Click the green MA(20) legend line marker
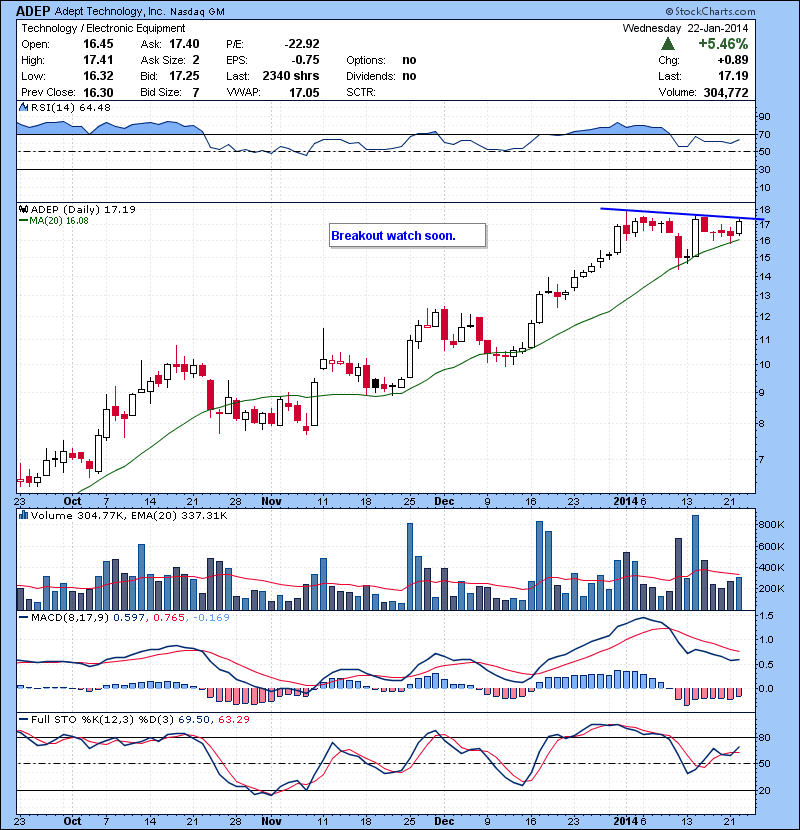 23,221
